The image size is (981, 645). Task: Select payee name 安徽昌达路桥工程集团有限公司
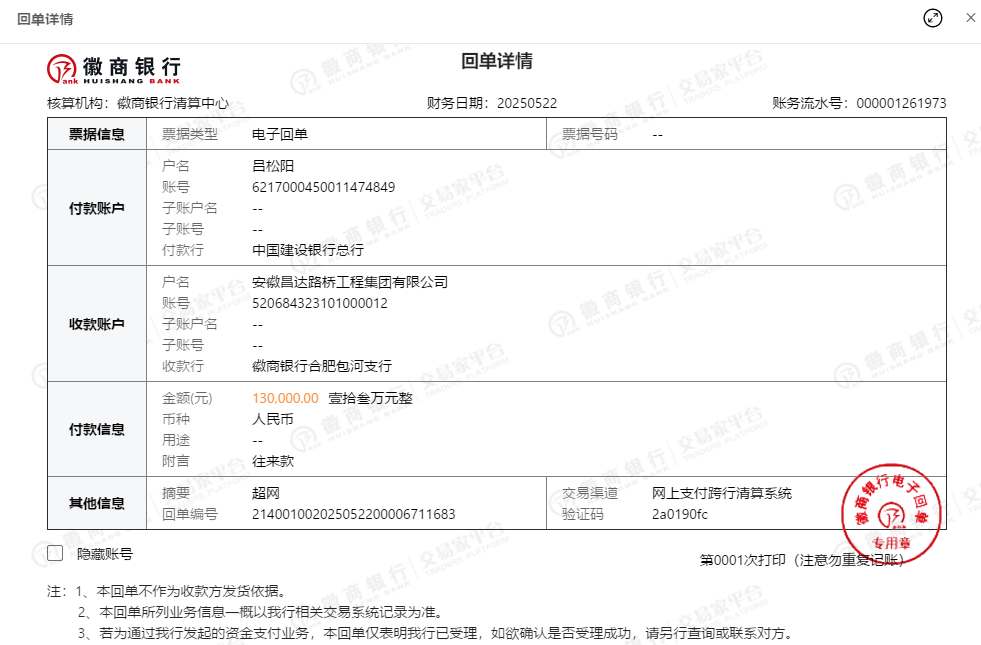pos(349,282)
